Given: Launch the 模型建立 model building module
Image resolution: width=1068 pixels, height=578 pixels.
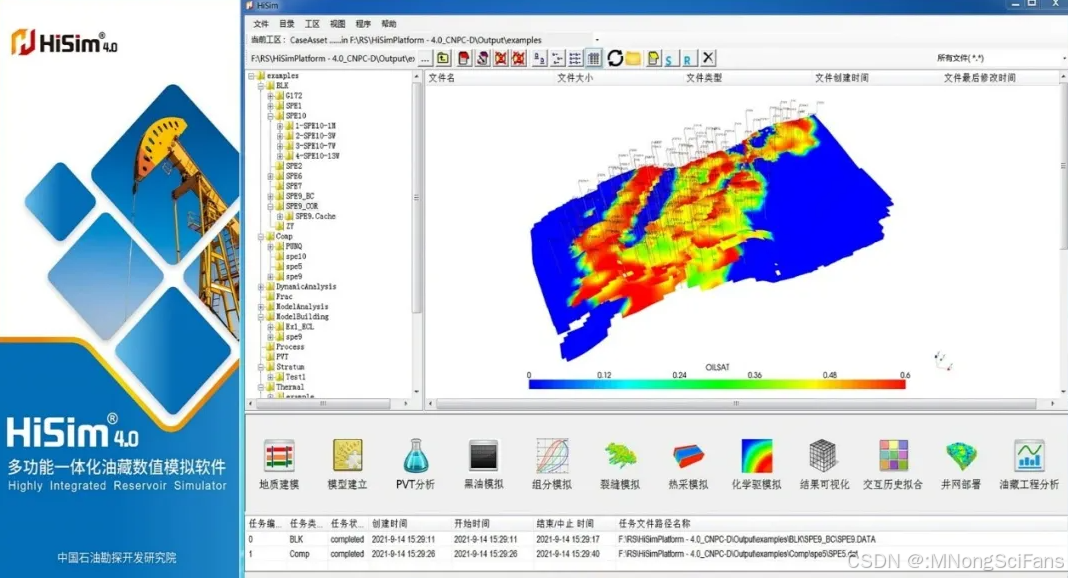Looking at the screenshot, I should (347, 465).
